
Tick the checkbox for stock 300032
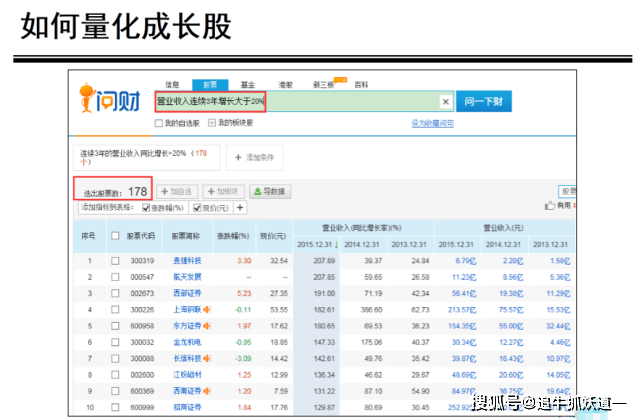115,342
